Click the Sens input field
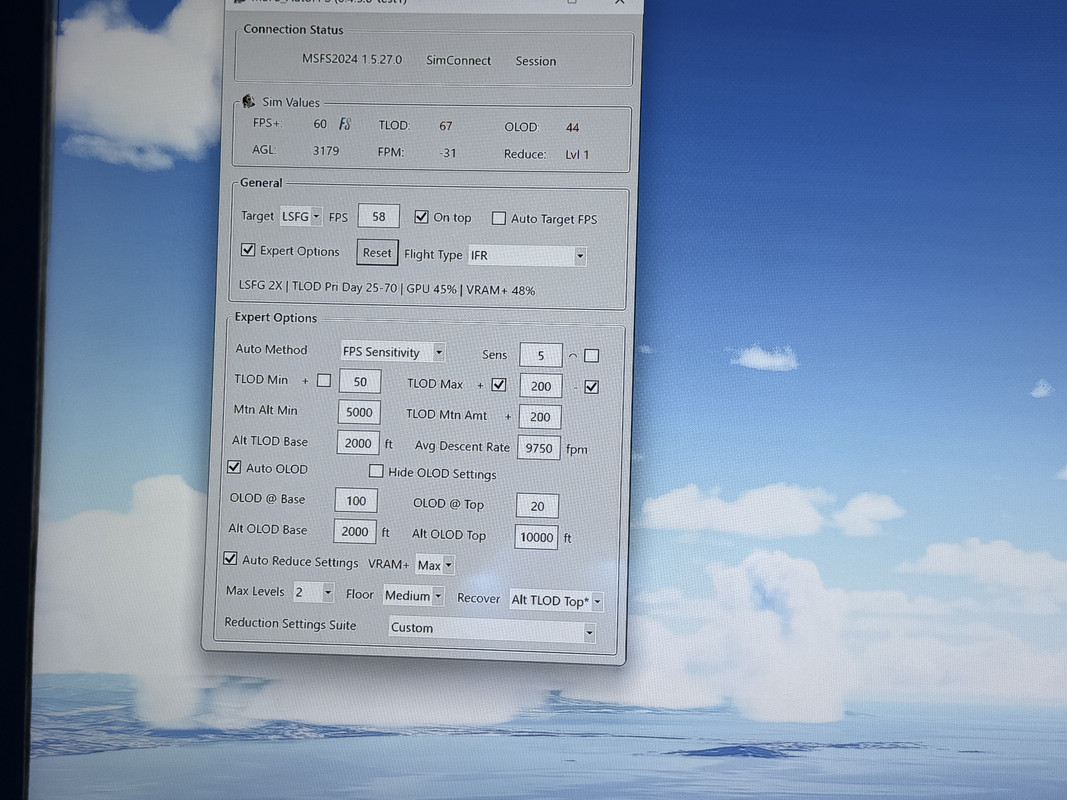1067x800 pixels. coord(541,355)
